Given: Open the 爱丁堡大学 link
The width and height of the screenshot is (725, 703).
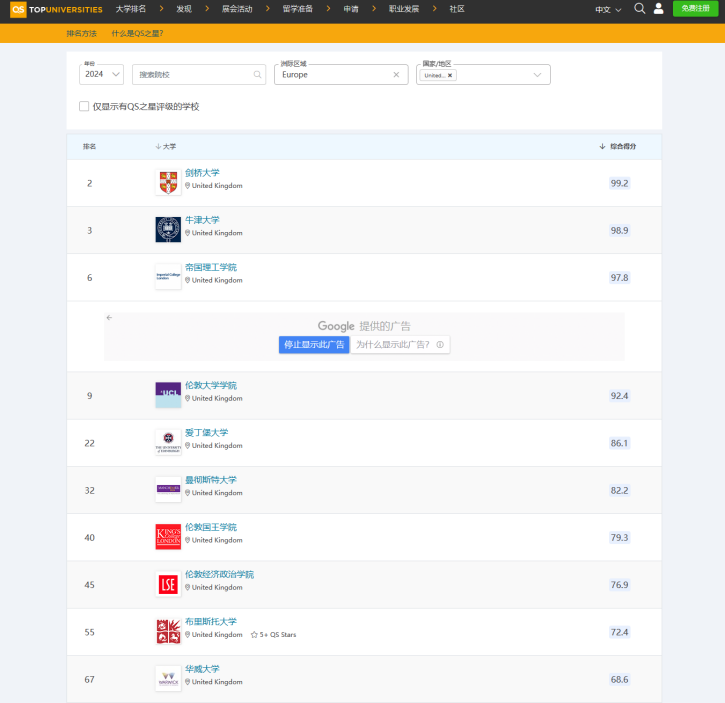Looking at the screenshot, I should [x=207, y=432].
